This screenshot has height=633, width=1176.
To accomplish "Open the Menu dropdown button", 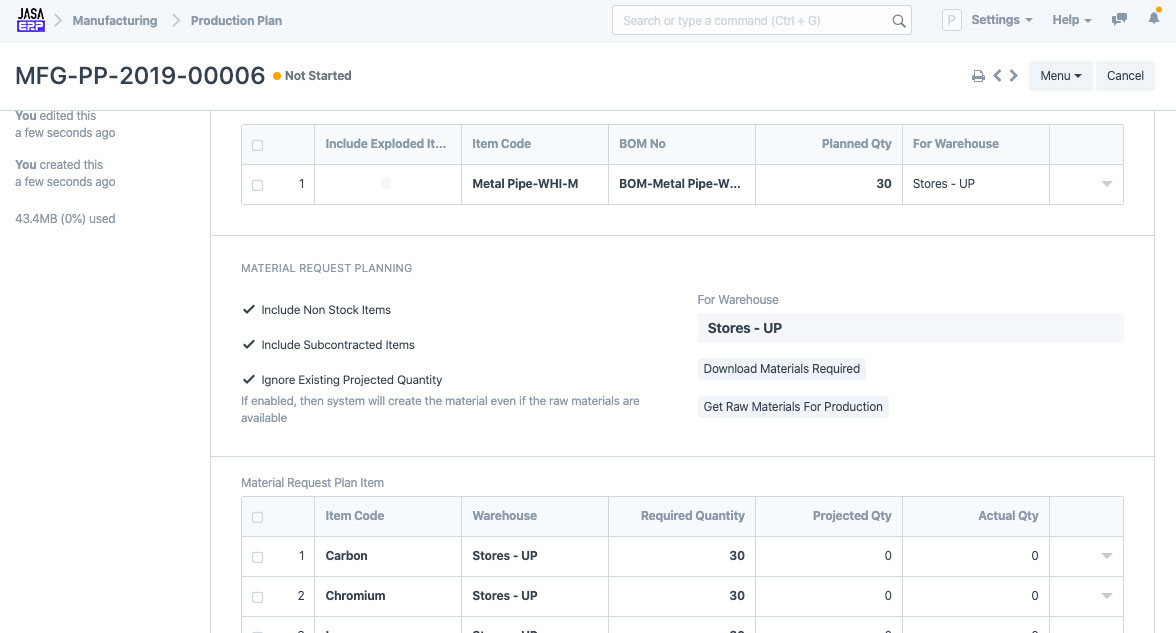I will click(1060, 76).
